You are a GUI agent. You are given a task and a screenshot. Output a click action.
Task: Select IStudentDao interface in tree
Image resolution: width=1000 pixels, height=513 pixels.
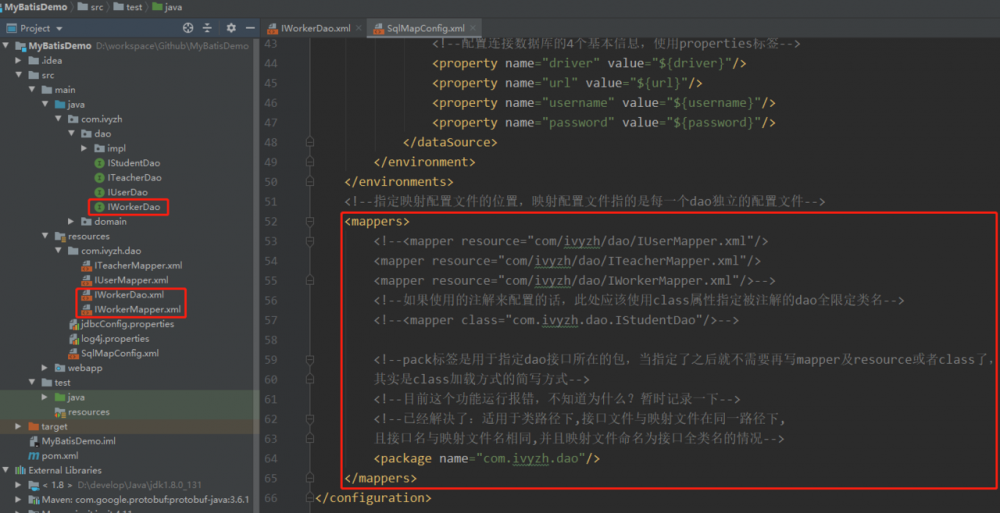point(132,163)
